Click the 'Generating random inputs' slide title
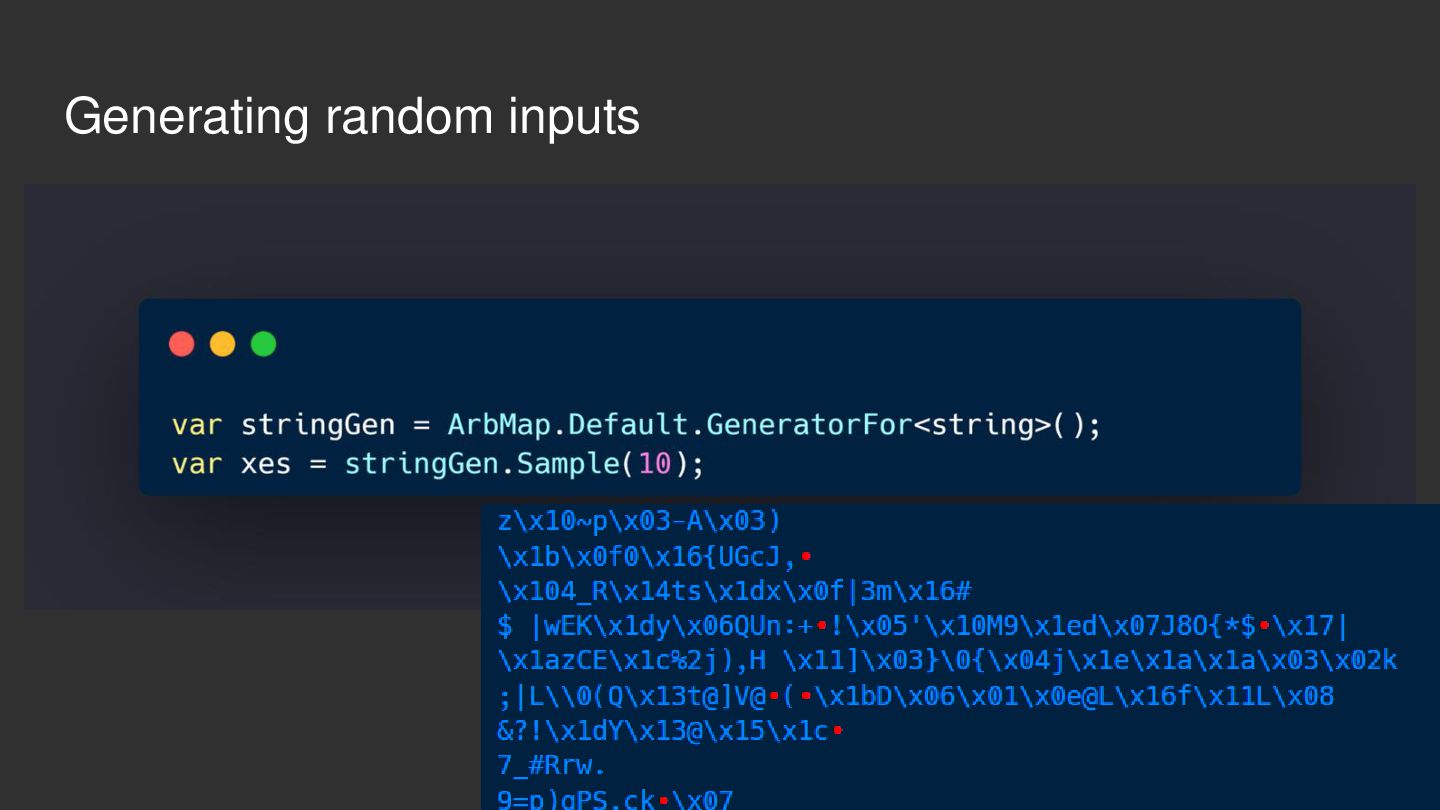The image size is (1440, 810). pyautogui.click(x=352, y=117)
